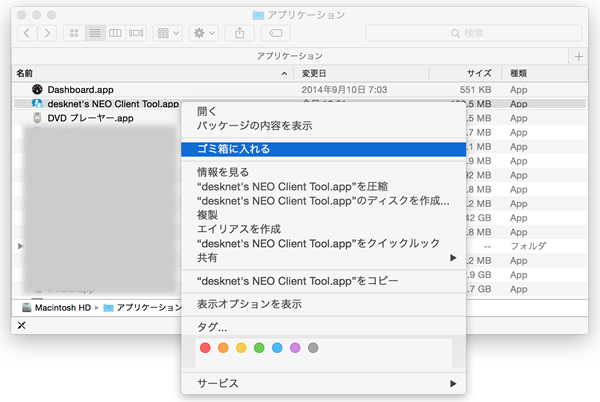Viewport: 600px width, 402px height.
Task: Click the Edit Tags toolbar button
Action: pos(276,33)
